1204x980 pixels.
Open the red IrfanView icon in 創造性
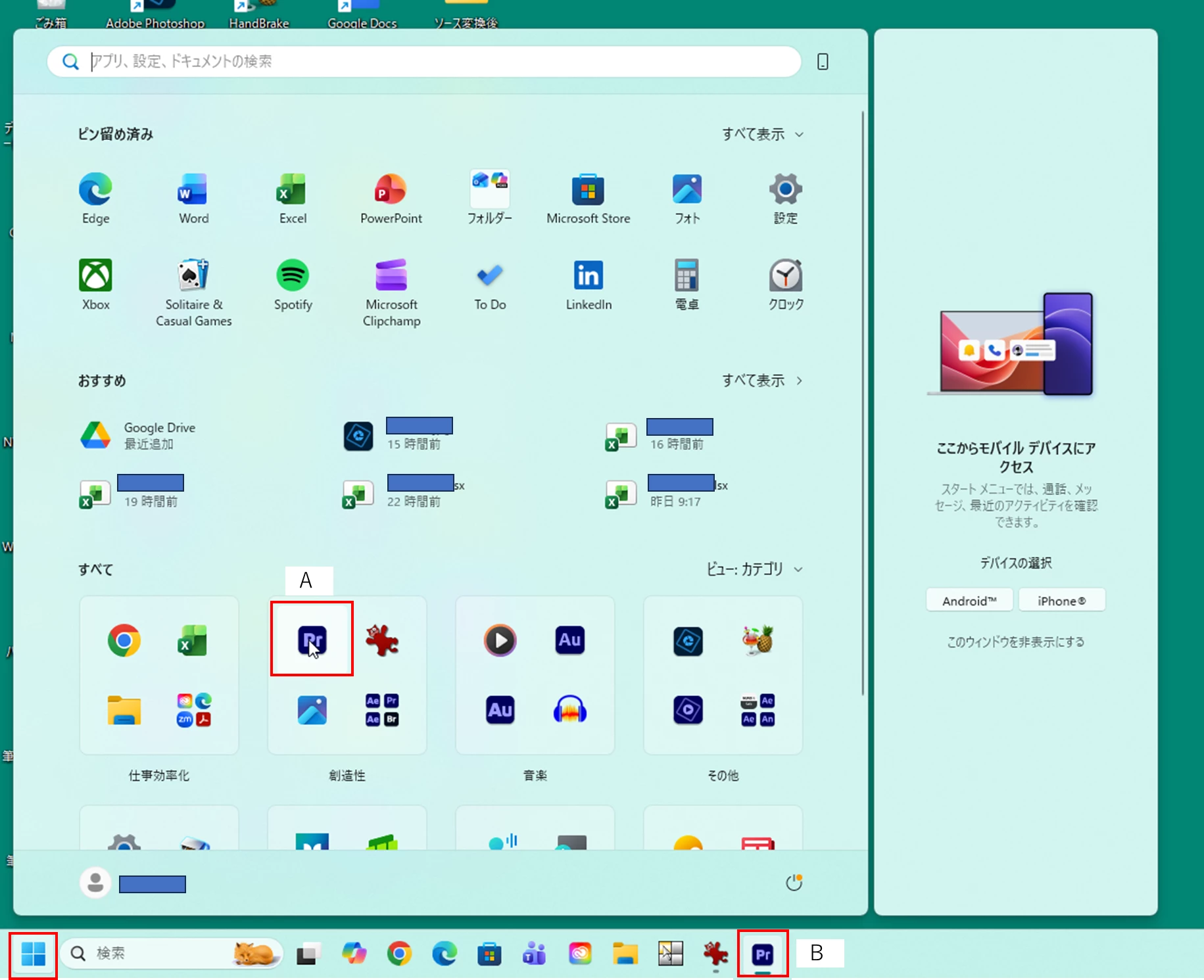[x=382, y=640]
